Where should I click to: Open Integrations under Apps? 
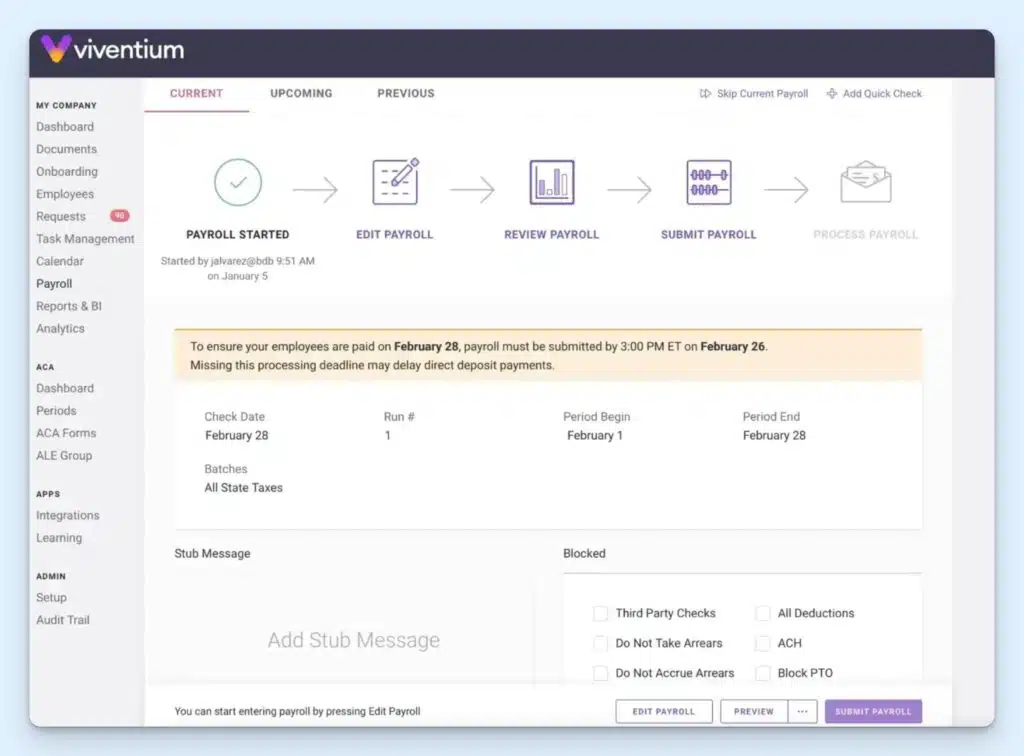tap(68, 515)
